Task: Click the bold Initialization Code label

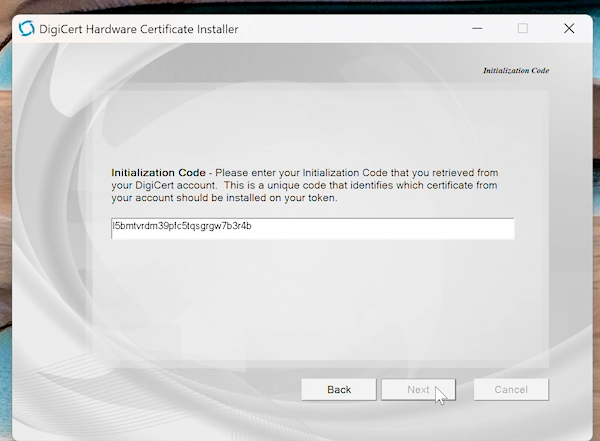Action: (158, 172)
